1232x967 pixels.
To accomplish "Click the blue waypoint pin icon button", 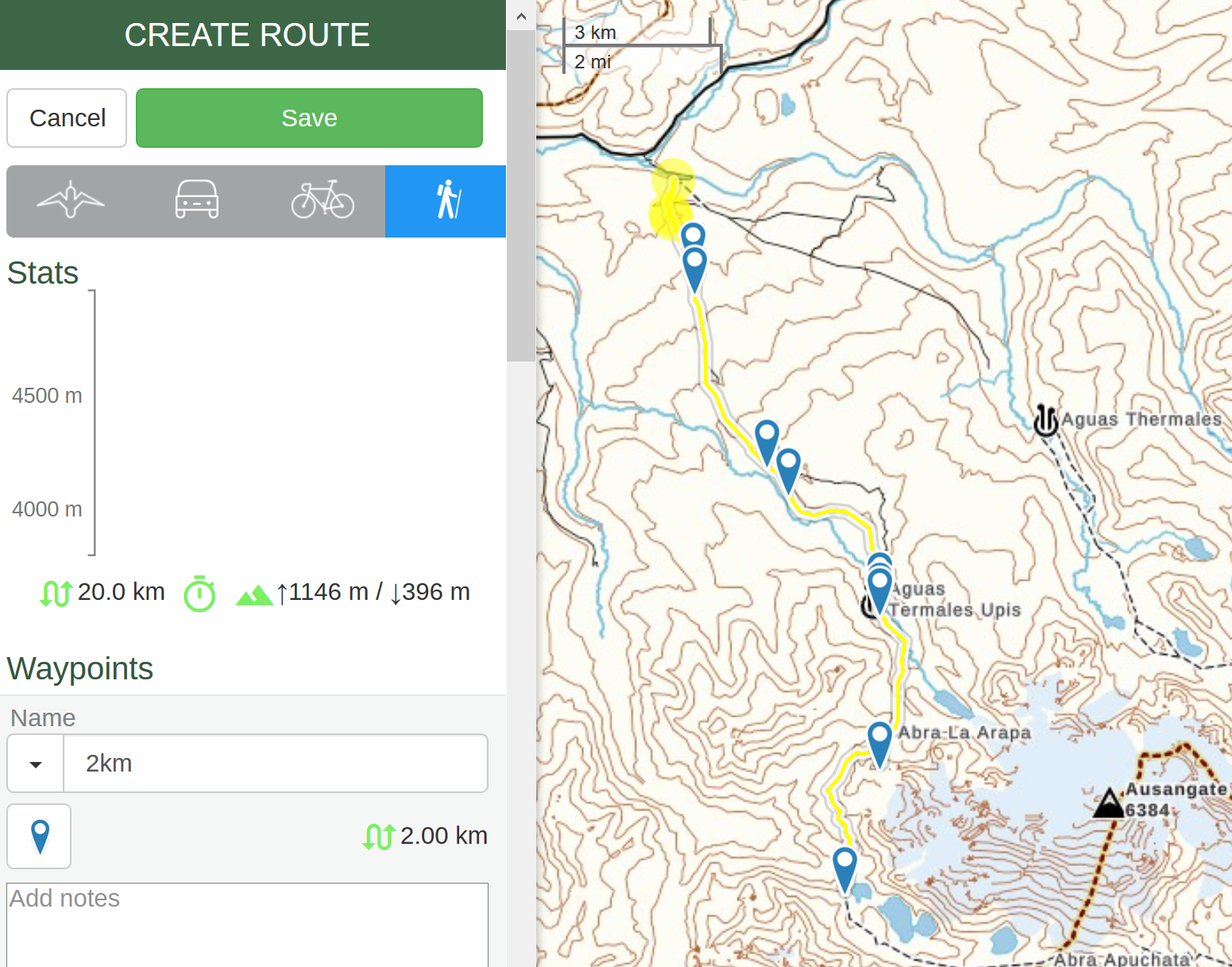I will point(39,836).
